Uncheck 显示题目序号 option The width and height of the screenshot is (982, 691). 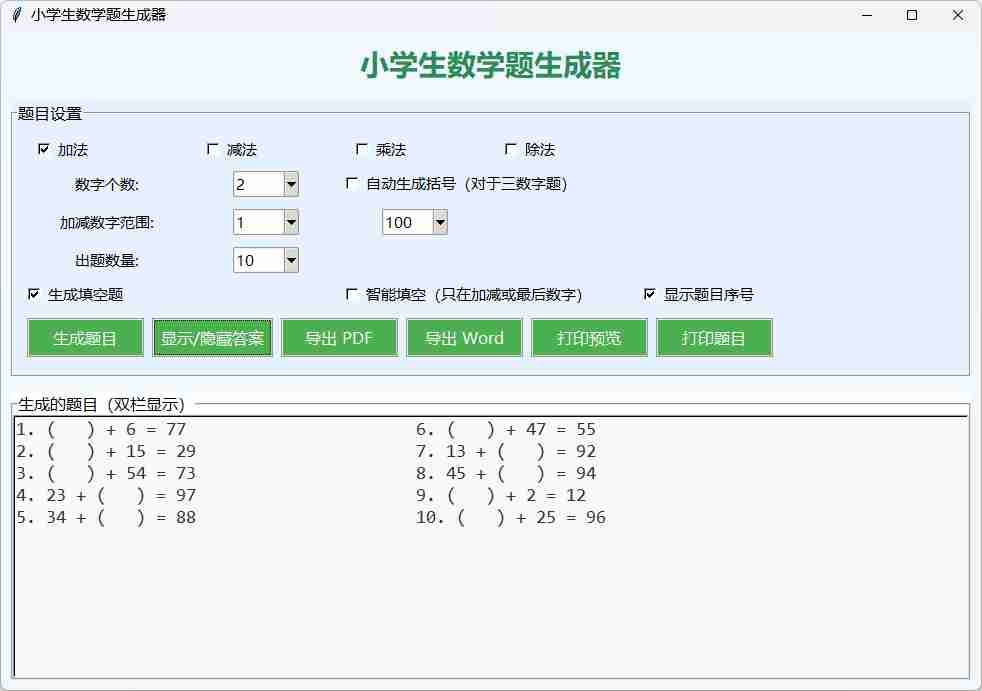[x=650, y=294]
